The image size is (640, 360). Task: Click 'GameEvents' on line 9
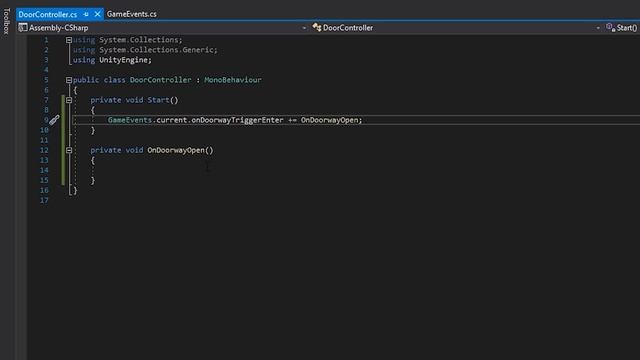tap(130, 120)
